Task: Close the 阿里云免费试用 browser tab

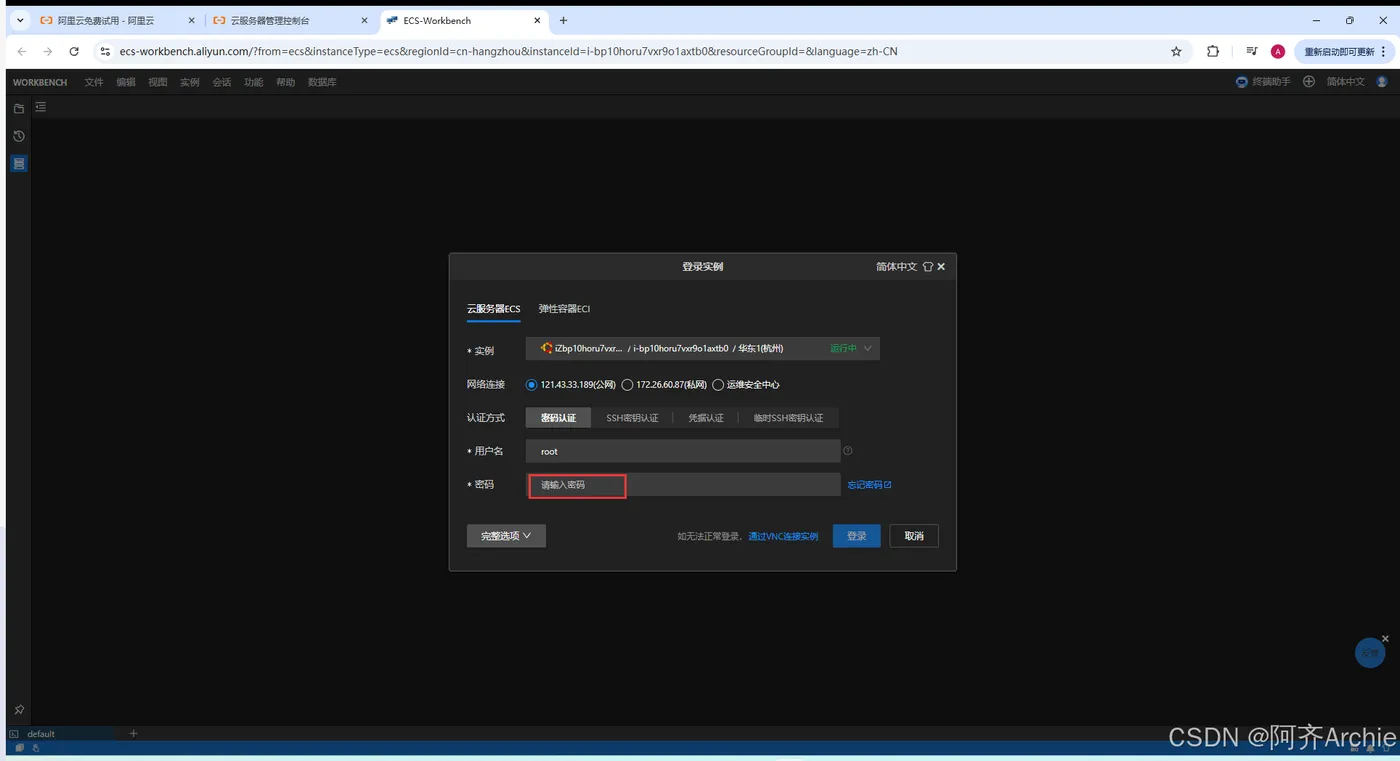Action: 192,20
